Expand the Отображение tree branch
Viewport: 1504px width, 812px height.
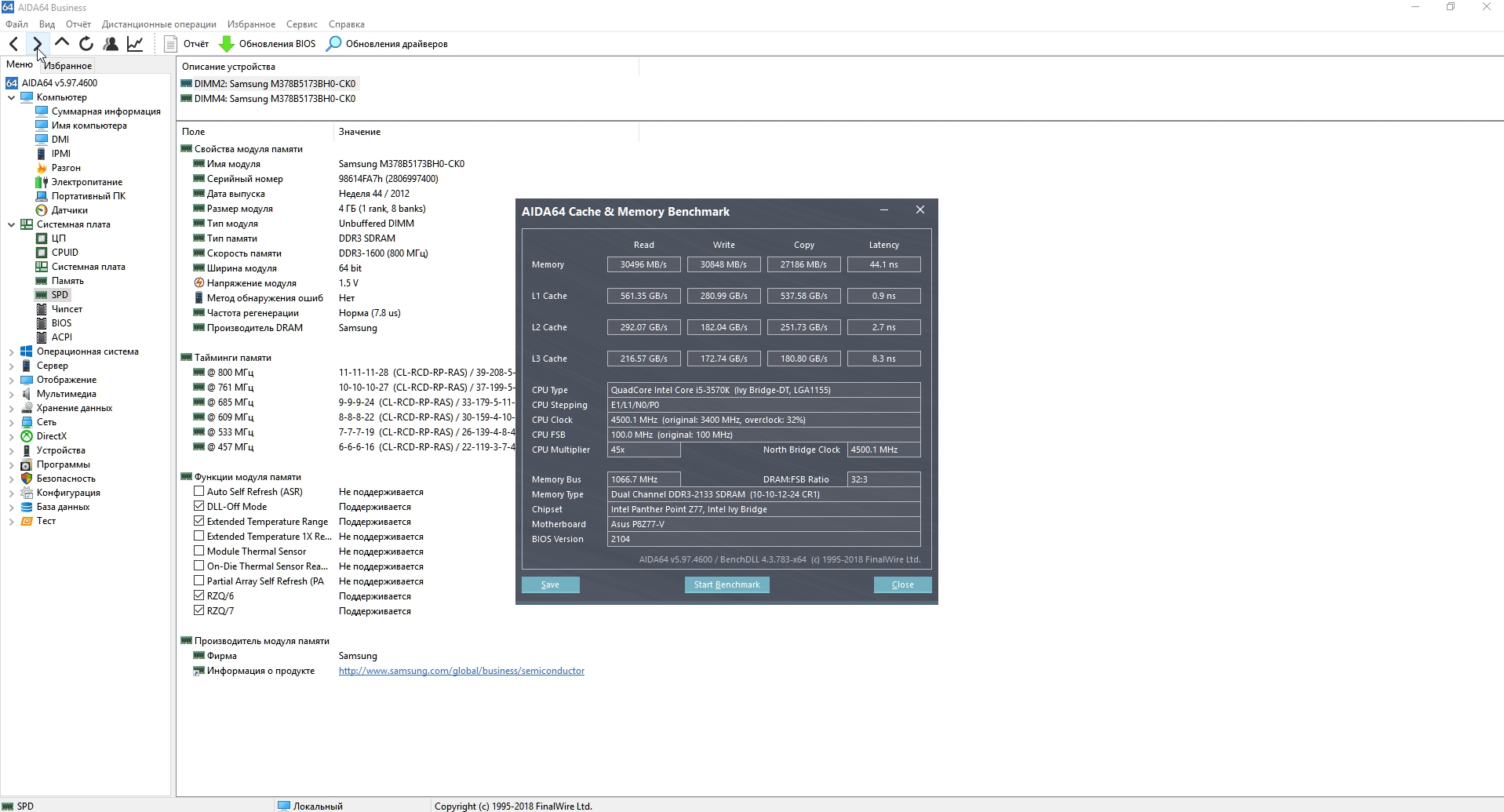point(12,380)
